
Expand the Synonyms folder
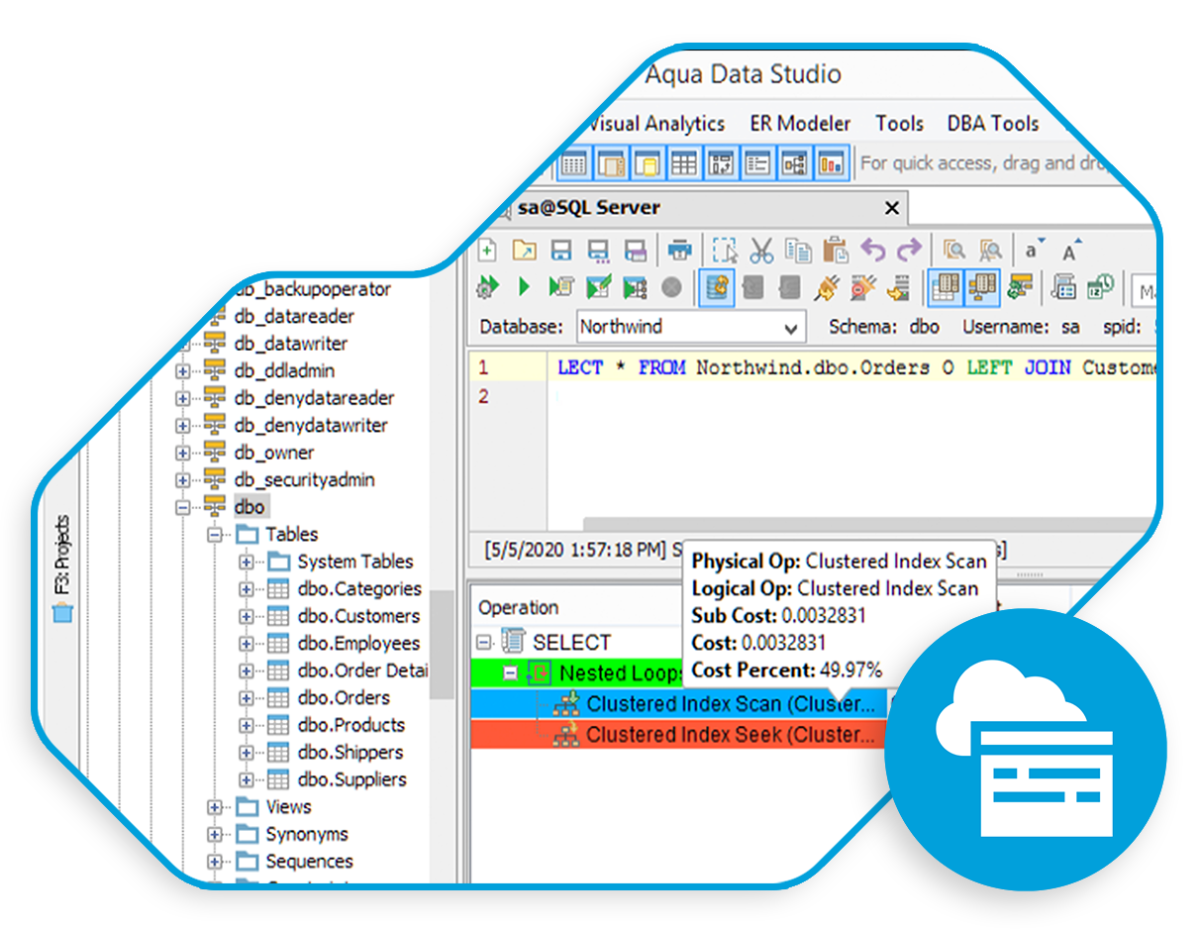(x=214, y=834)
